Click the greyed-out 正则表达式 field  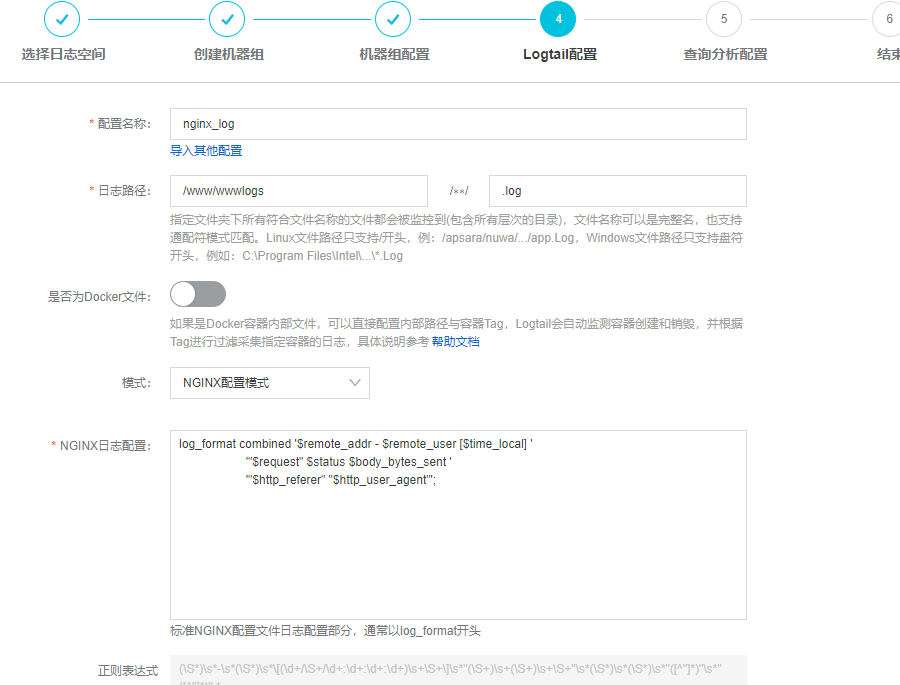pos(458,670)
